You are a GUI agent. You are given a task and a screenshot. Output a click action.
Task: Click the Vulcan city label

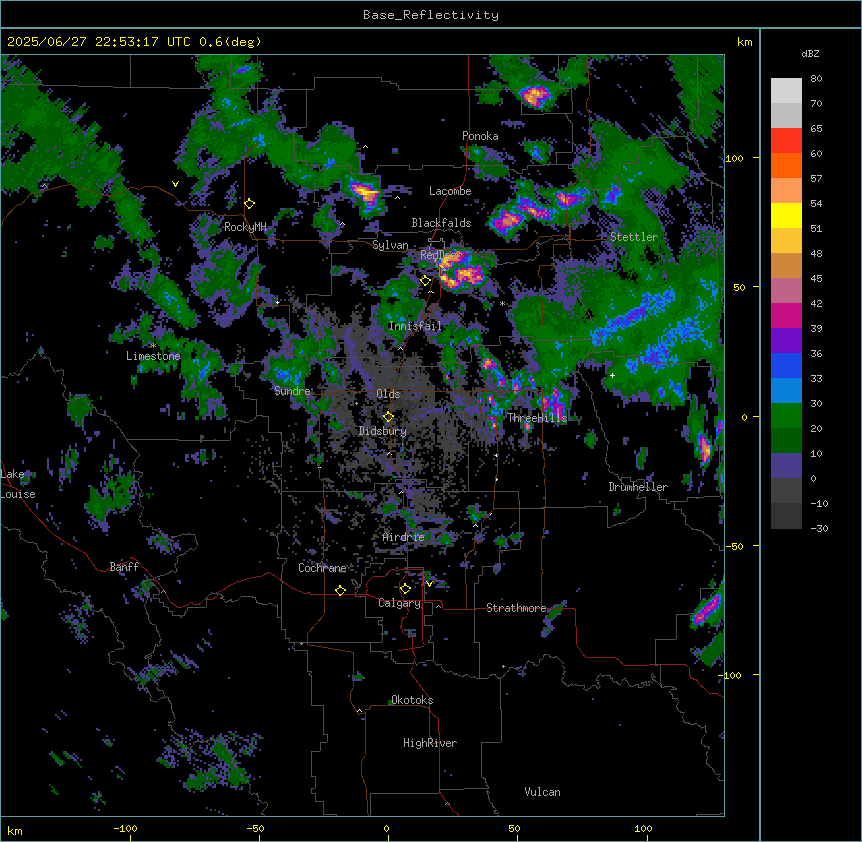click(x=543, y=792)
